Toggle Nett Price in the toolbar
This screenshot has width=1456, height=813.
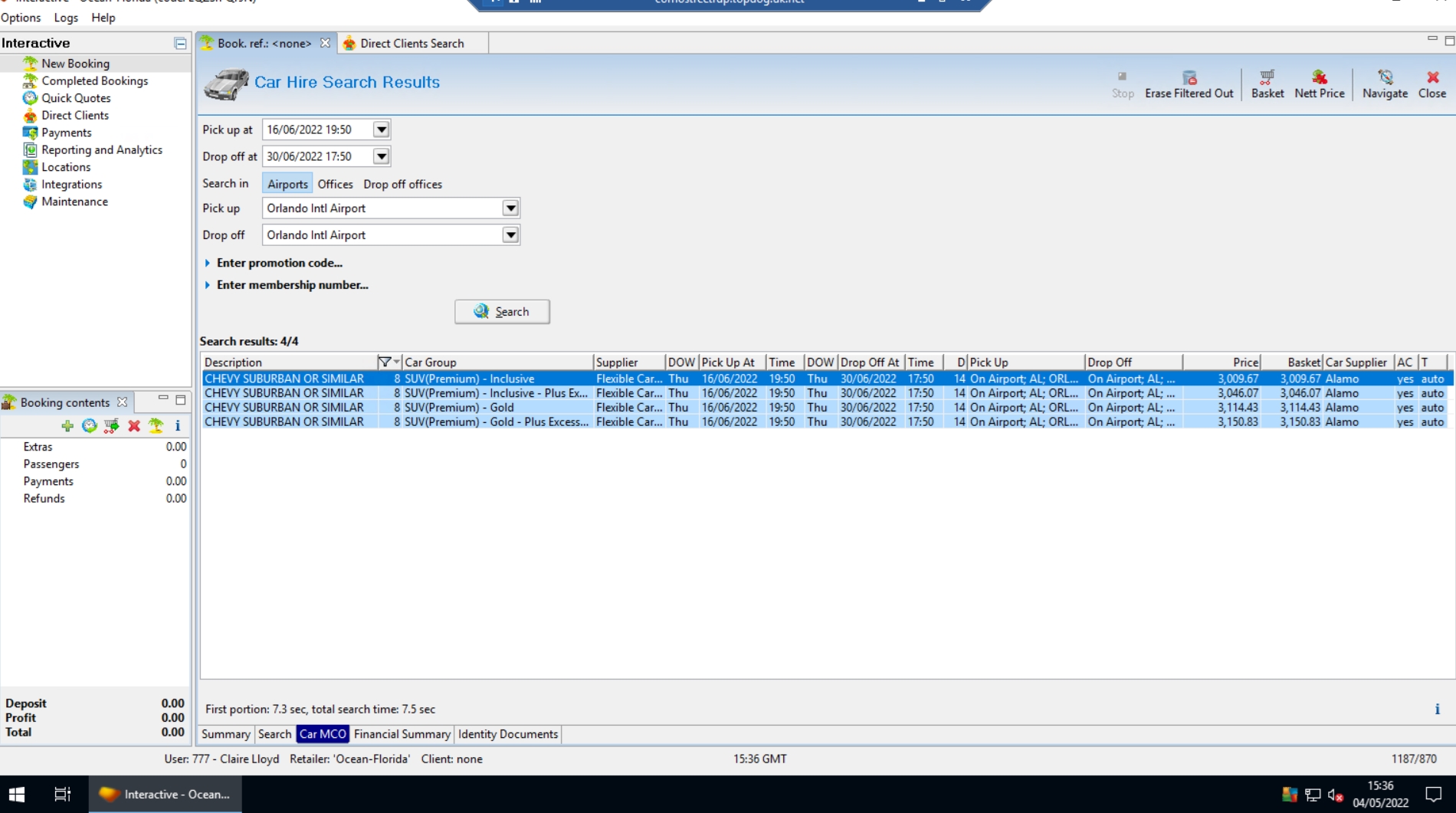[1319, 84]
